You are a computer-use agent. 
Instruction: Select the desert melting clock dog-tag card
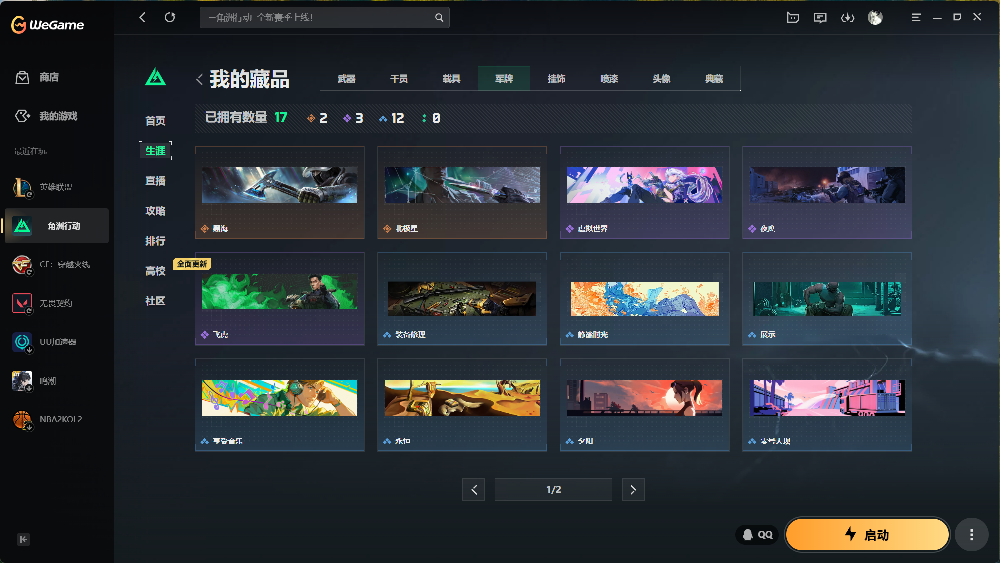click(462, 405)
